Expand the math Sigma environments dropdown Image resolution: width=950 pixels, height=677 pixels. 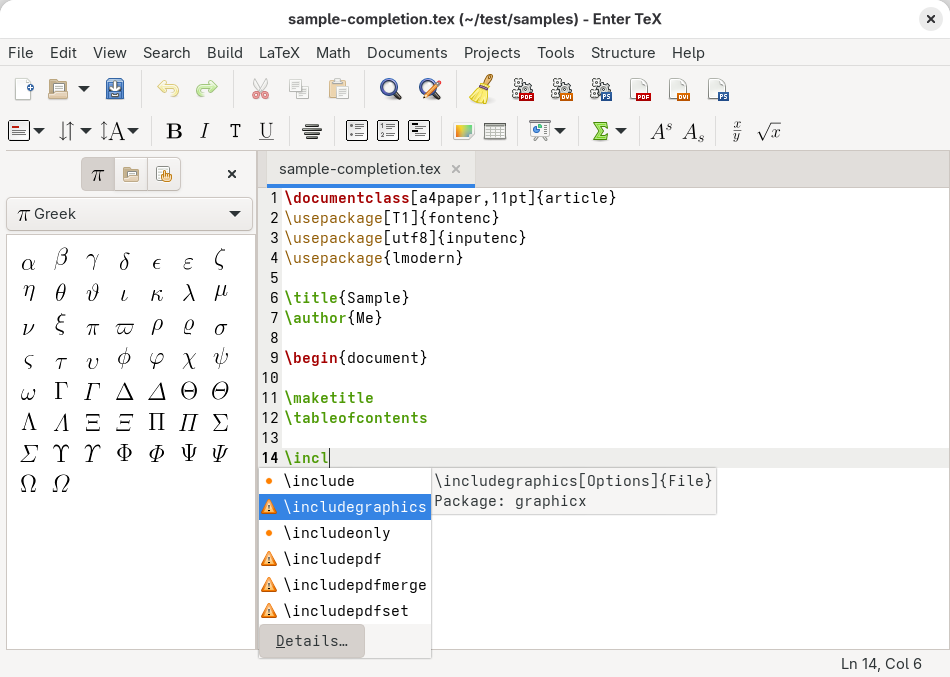[621, 131]
